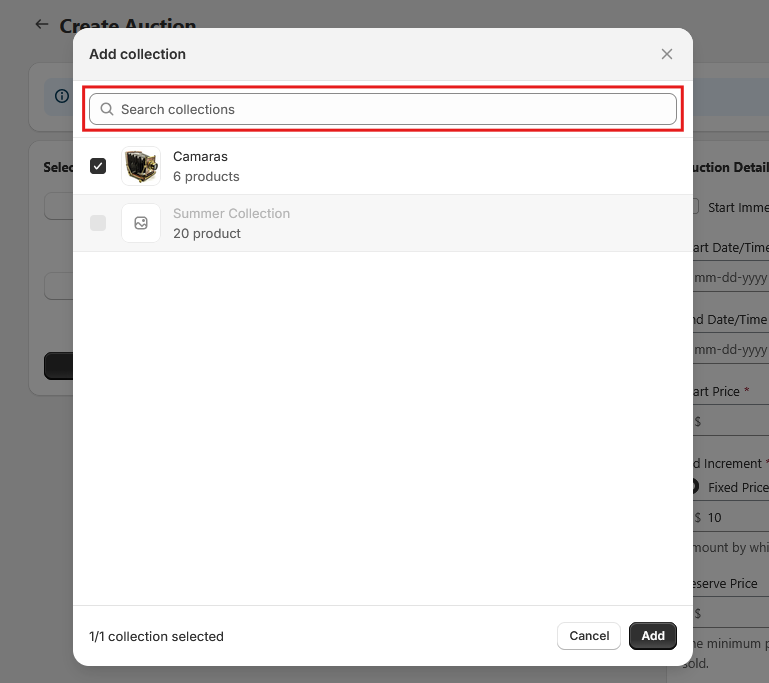
Task: Focus the Search collections field
Action: pyautogui.click(x=390, y=109)
